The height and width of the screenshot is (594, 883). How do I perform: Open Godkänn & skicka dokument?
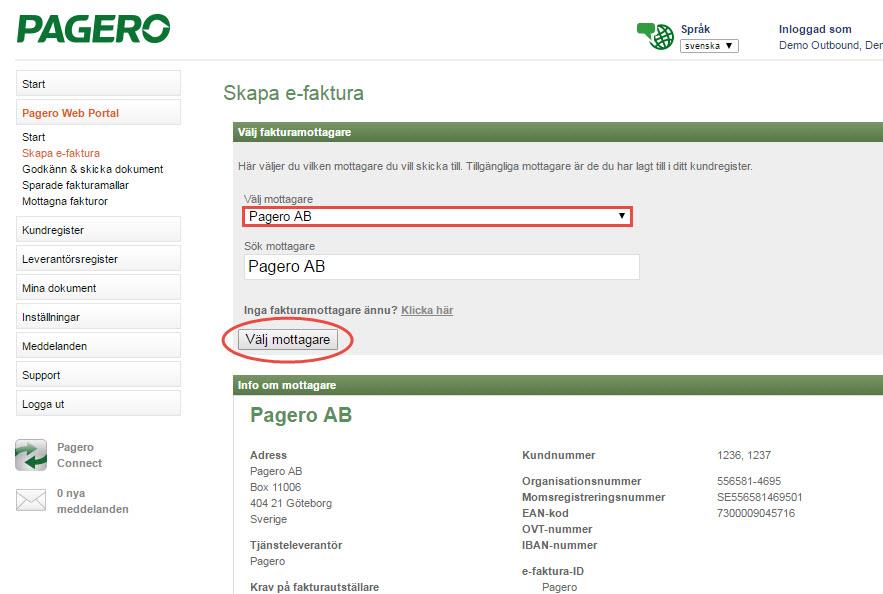click(x=92, y=169)
